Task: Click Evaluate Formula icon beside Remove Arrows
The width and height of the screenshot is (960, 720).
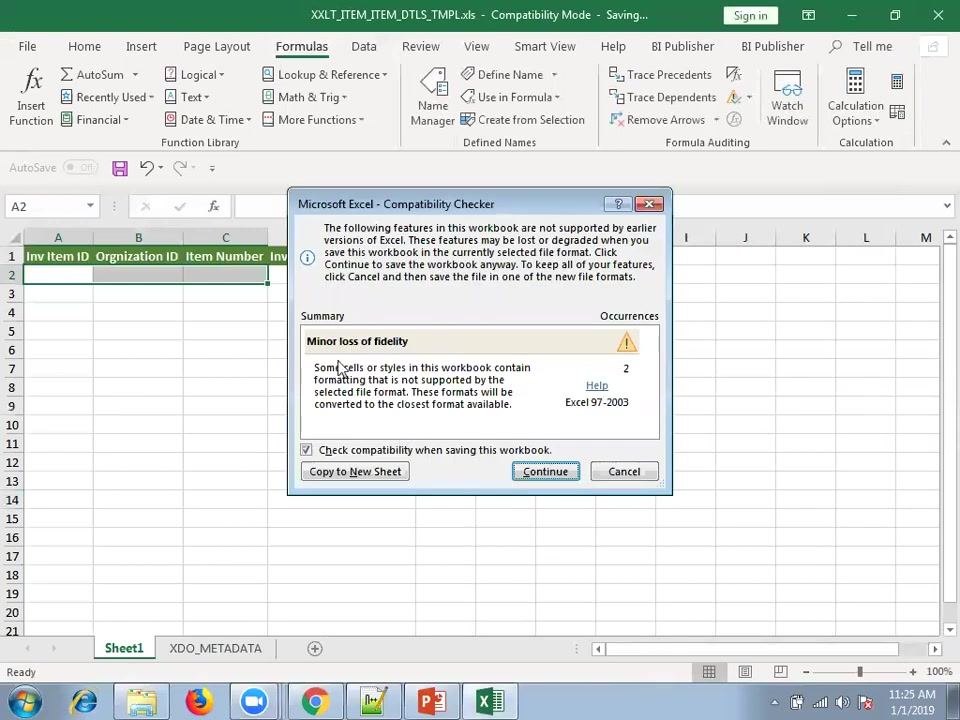Action: (x=733, y=119)
